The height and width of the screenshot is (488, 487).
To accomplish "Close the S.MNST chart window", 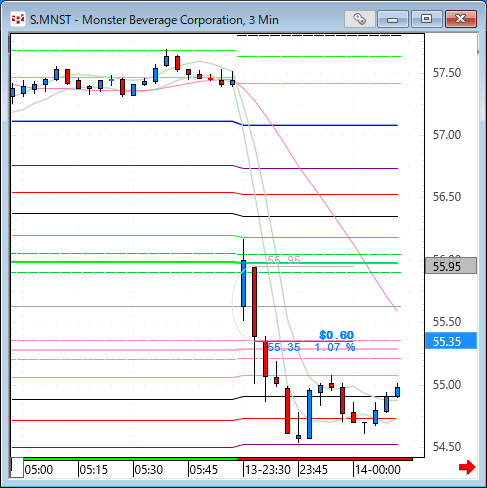I will pos(461,19).
